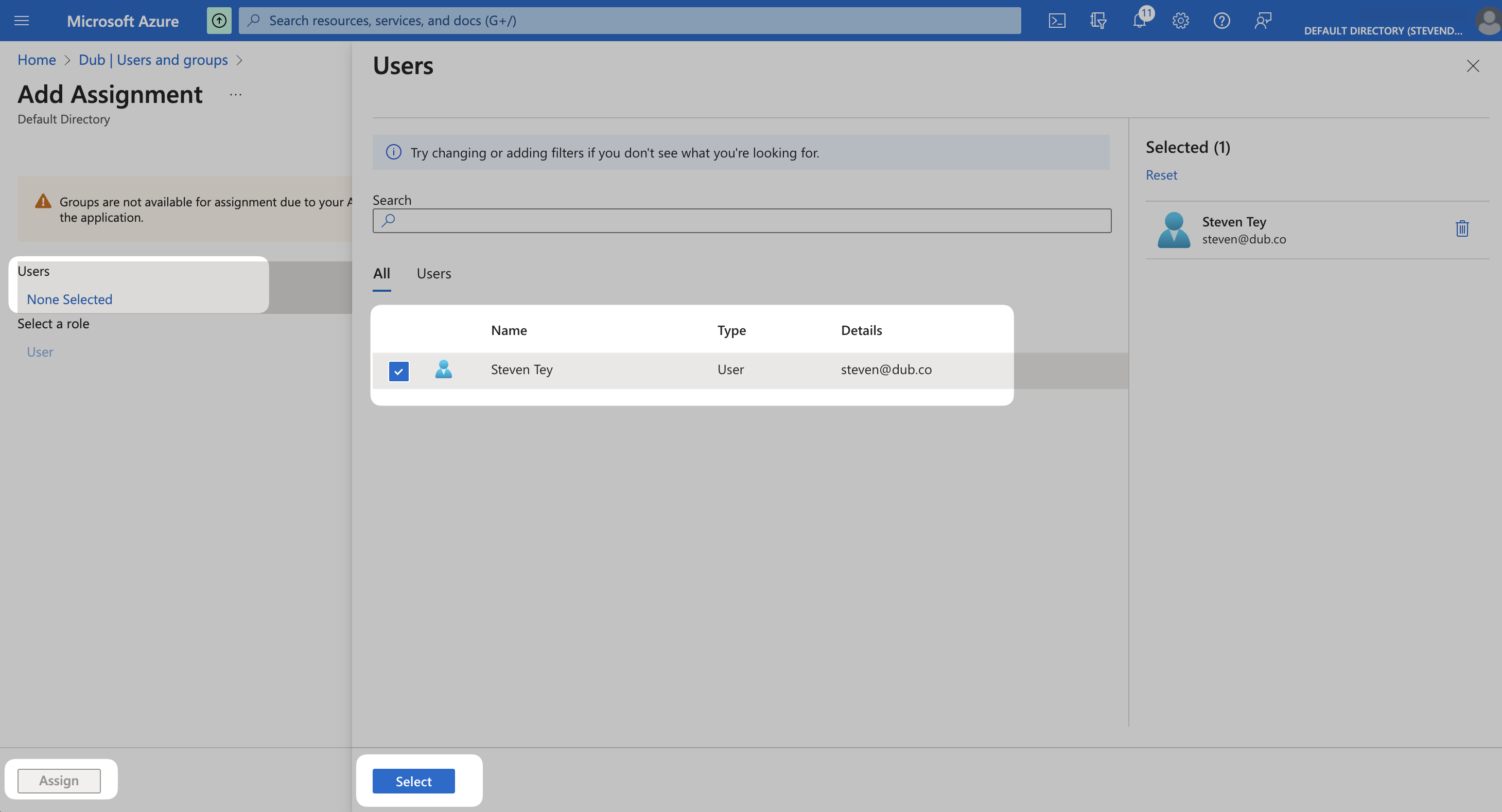View notifications with 11 alerts
The width and height of the screenshot is (1502, 812).
click(1139, 21)
